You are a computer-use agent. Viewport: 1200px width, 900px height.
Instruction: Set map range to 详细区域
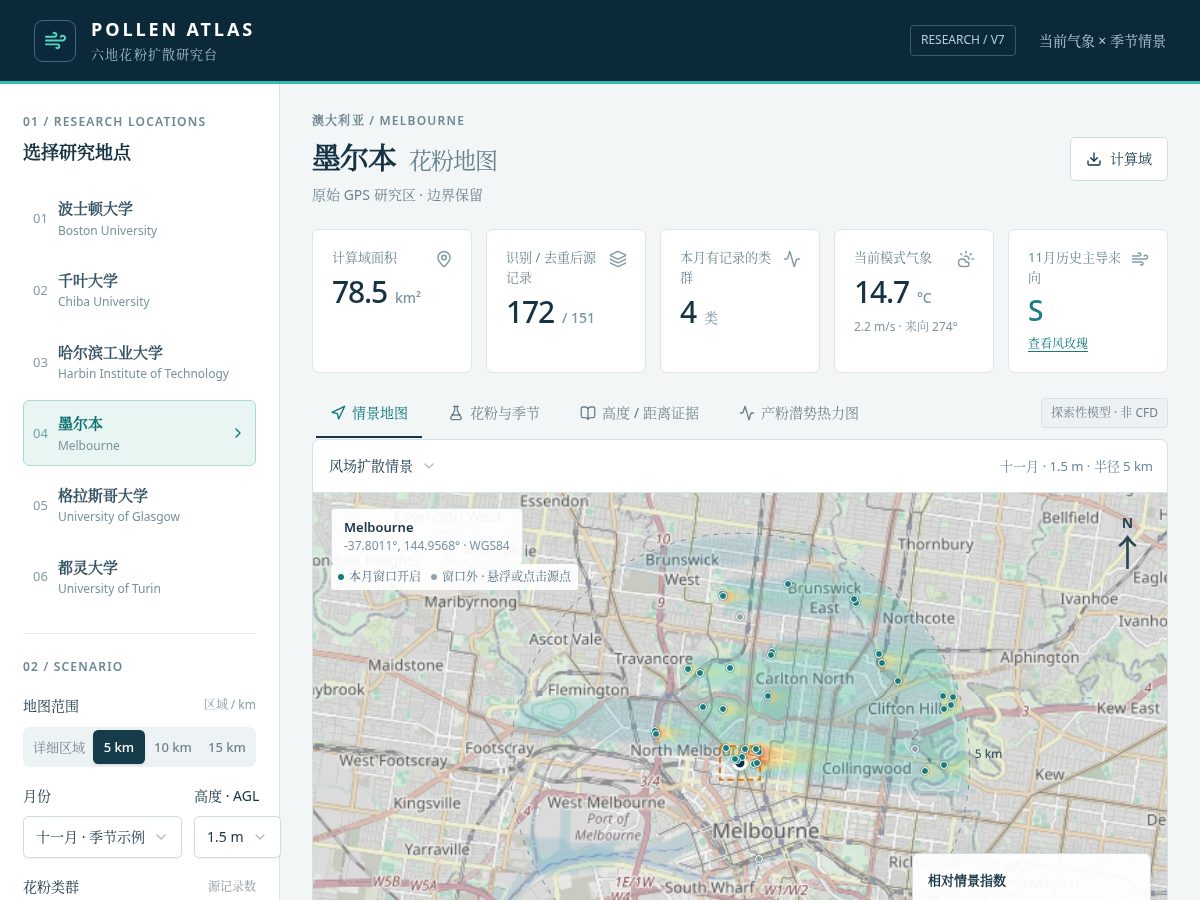coord(59,747)
